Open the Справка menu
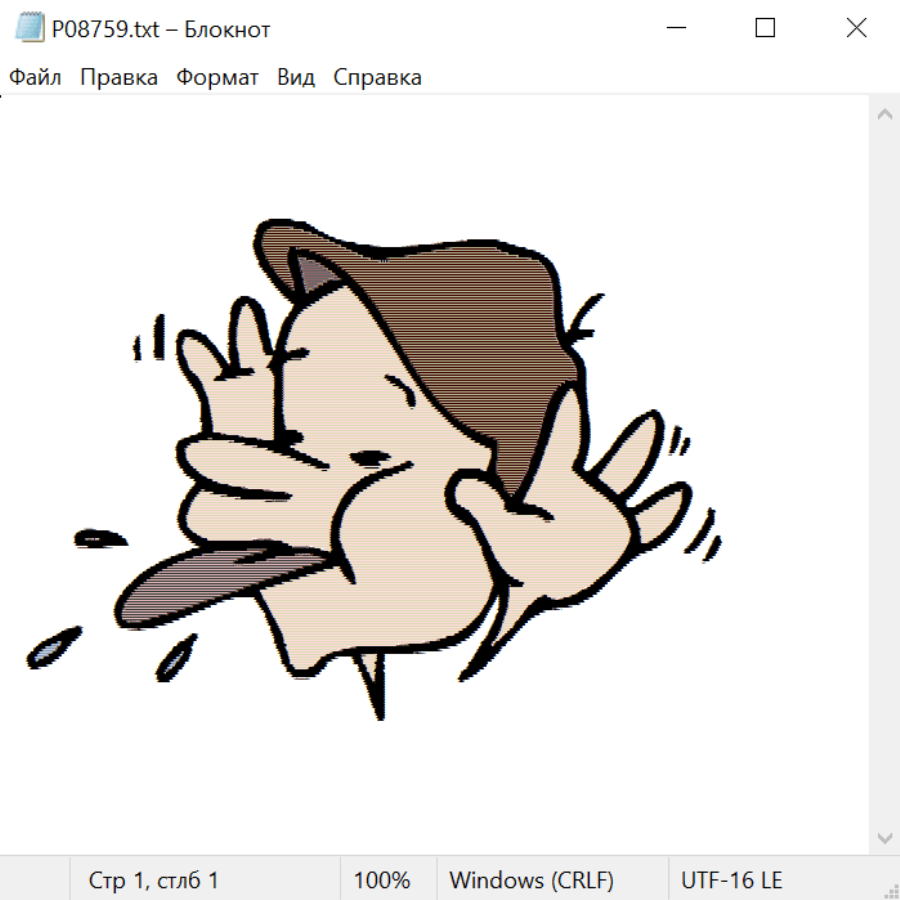This screenshot has height=900, width=900. click(377, 78)
